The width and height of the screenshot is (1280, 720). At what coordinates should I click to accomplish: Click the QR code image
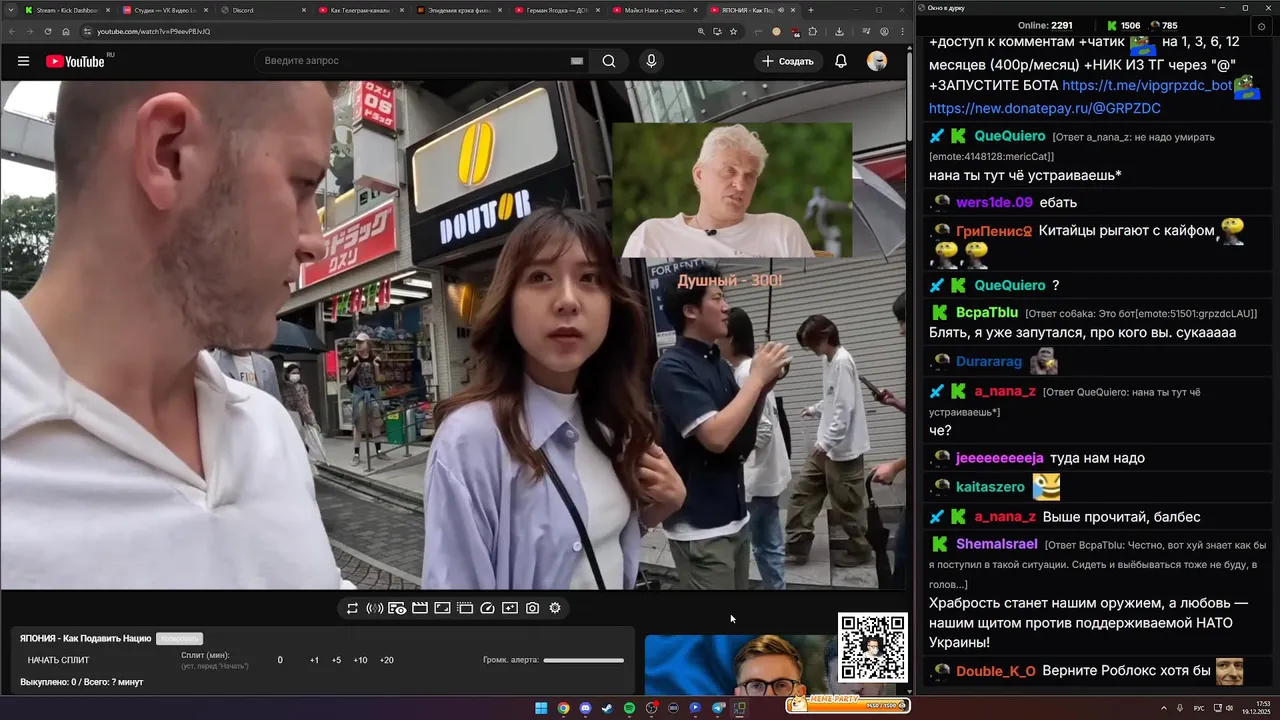point(873,647)
